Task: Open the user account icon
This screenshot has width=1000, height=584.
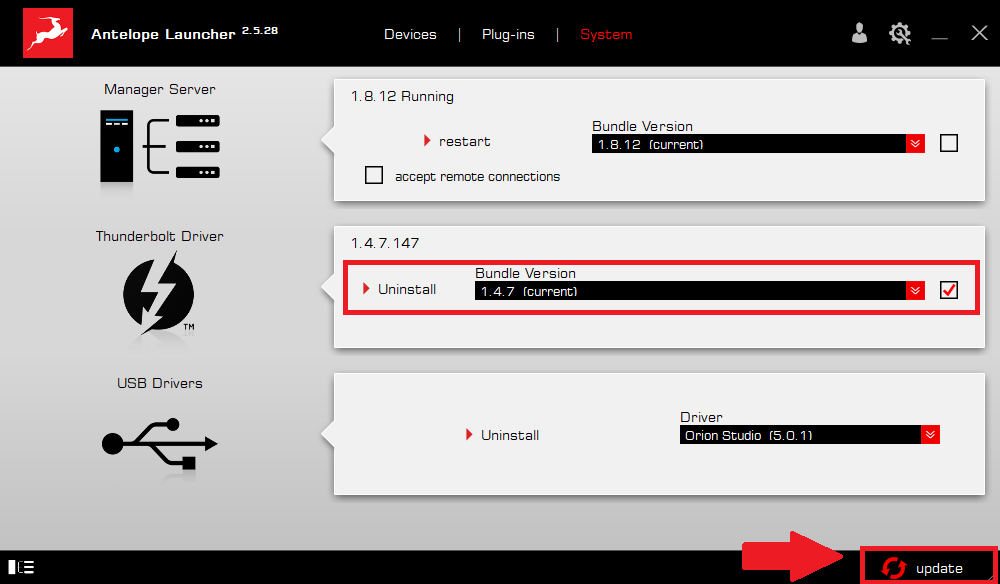Action: click(859, 33)
